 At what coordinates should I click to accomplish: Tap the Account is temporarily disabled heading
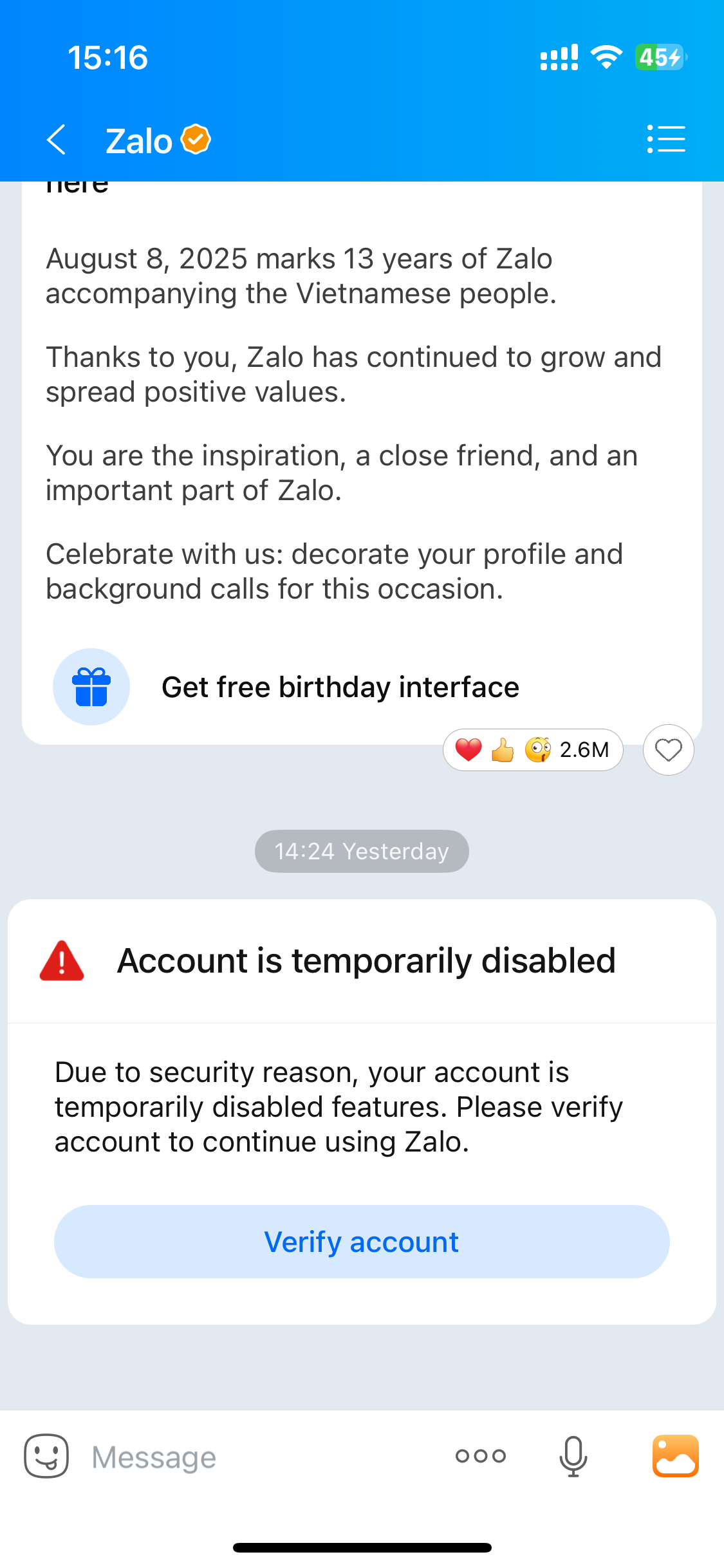366,961
